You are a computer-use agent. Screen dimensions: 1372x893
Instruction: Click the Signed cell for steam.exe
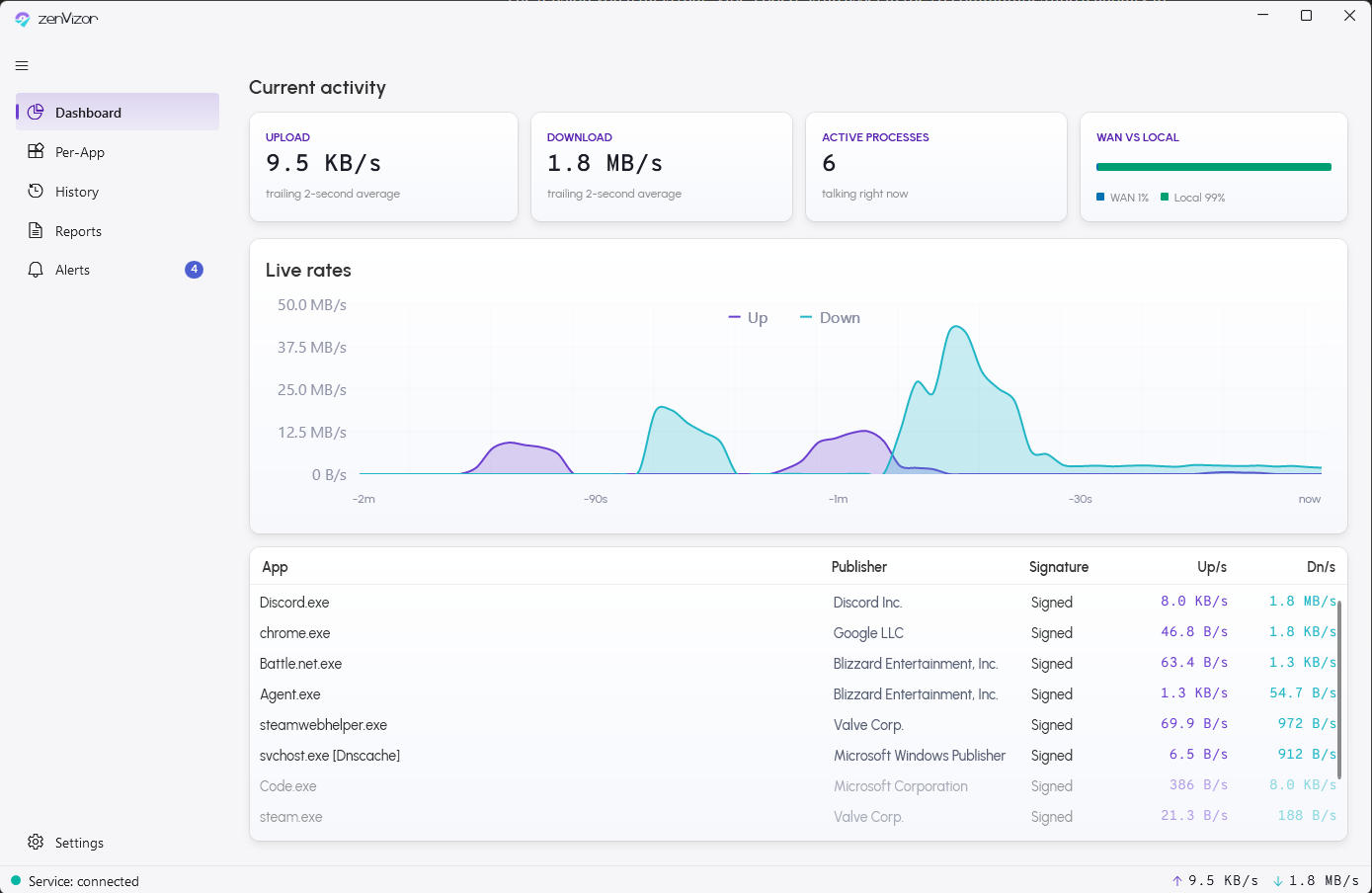[x=1052, y=816]
